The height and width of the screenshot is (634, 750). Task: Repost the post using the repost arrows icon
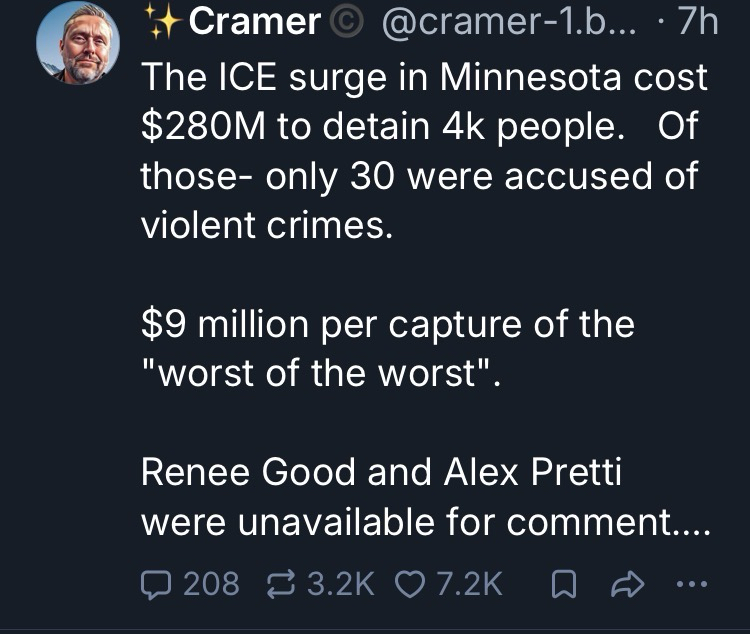click(284, 584)
